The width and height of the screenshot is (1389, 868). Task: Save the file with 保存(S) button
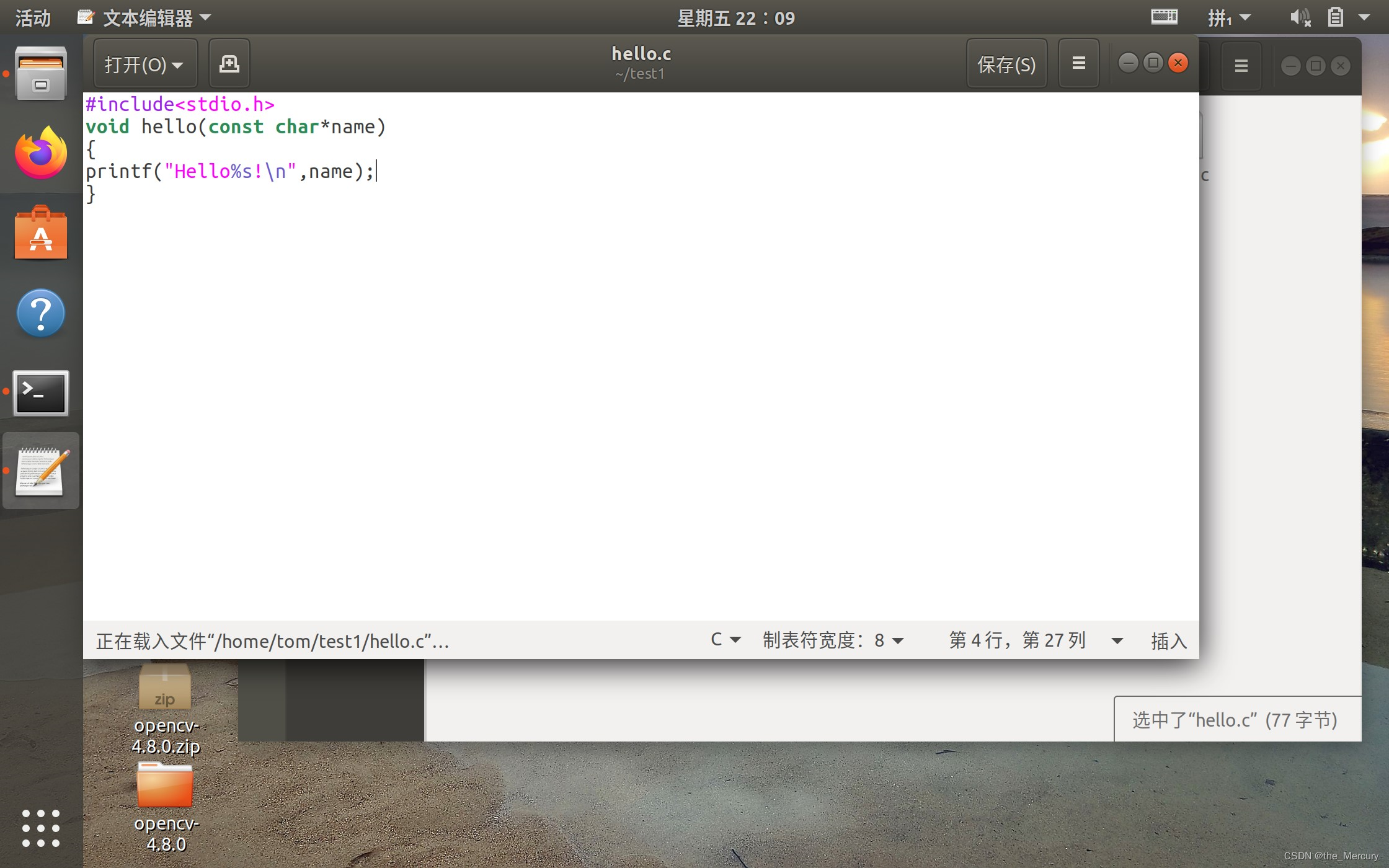tap(1006, 64)
